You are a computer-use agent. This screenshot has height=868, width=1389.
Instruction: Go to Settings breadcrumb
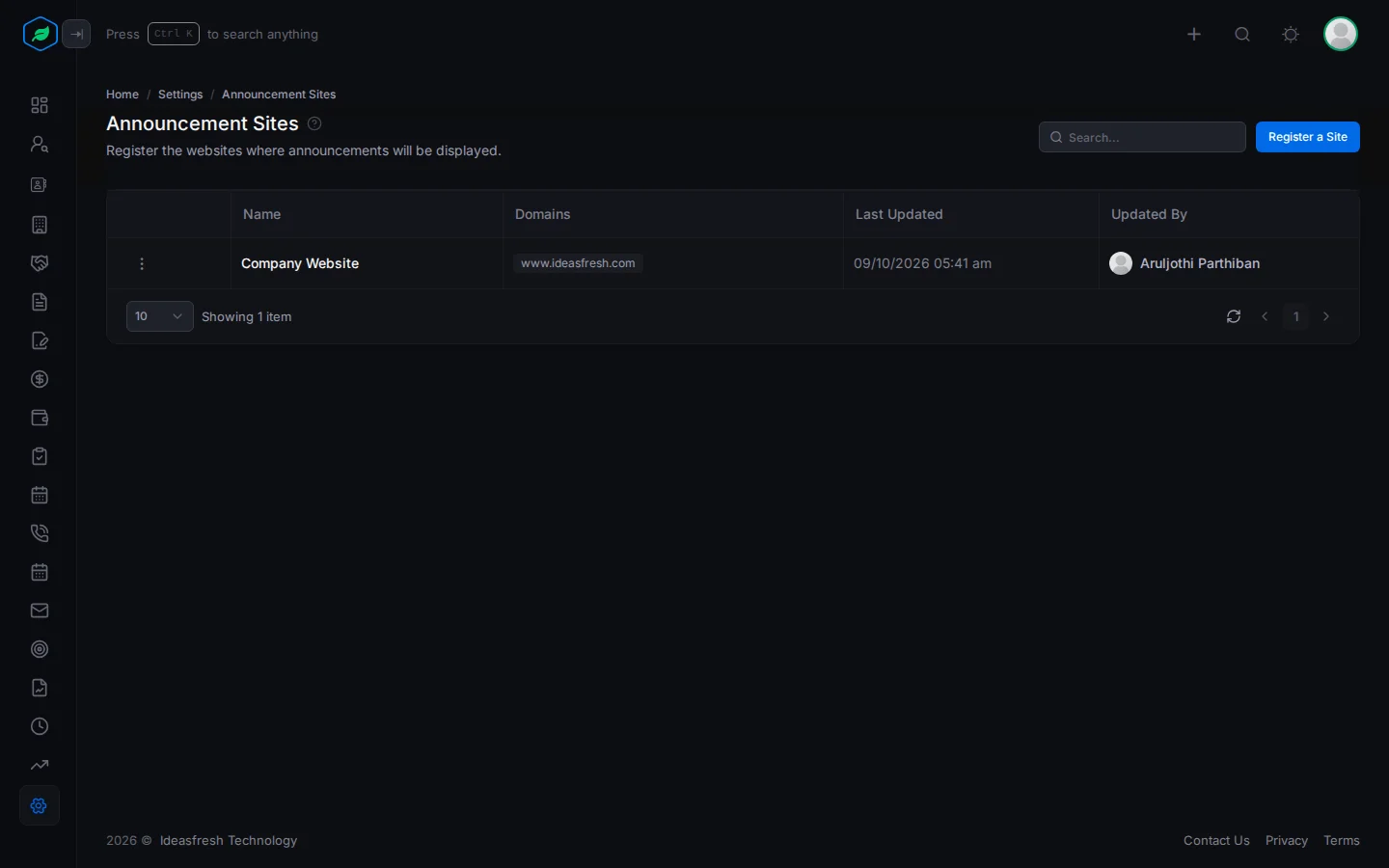(180, 95)
